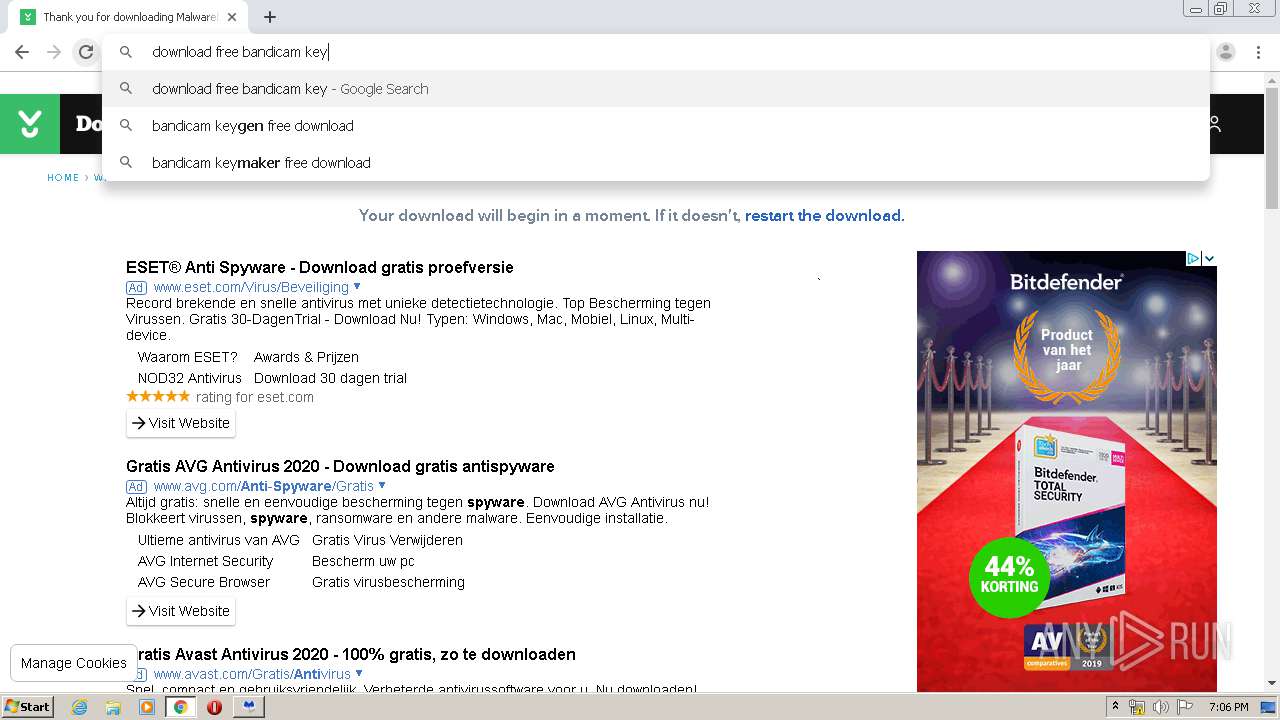1280x720 pixels.
Task: Click the search icon beside keymaker suggestion
Action: pos(126,163)
